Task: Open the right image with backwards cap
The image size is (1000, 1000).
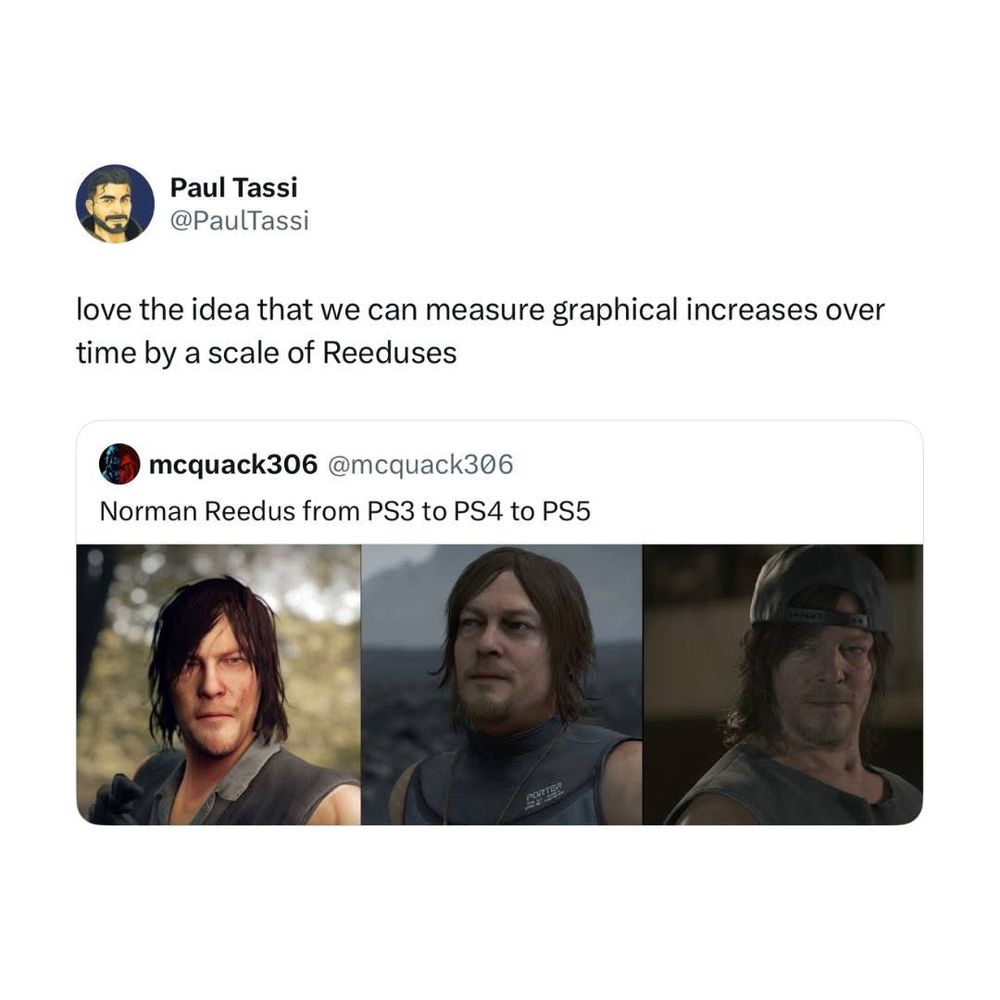Action: 783,684
